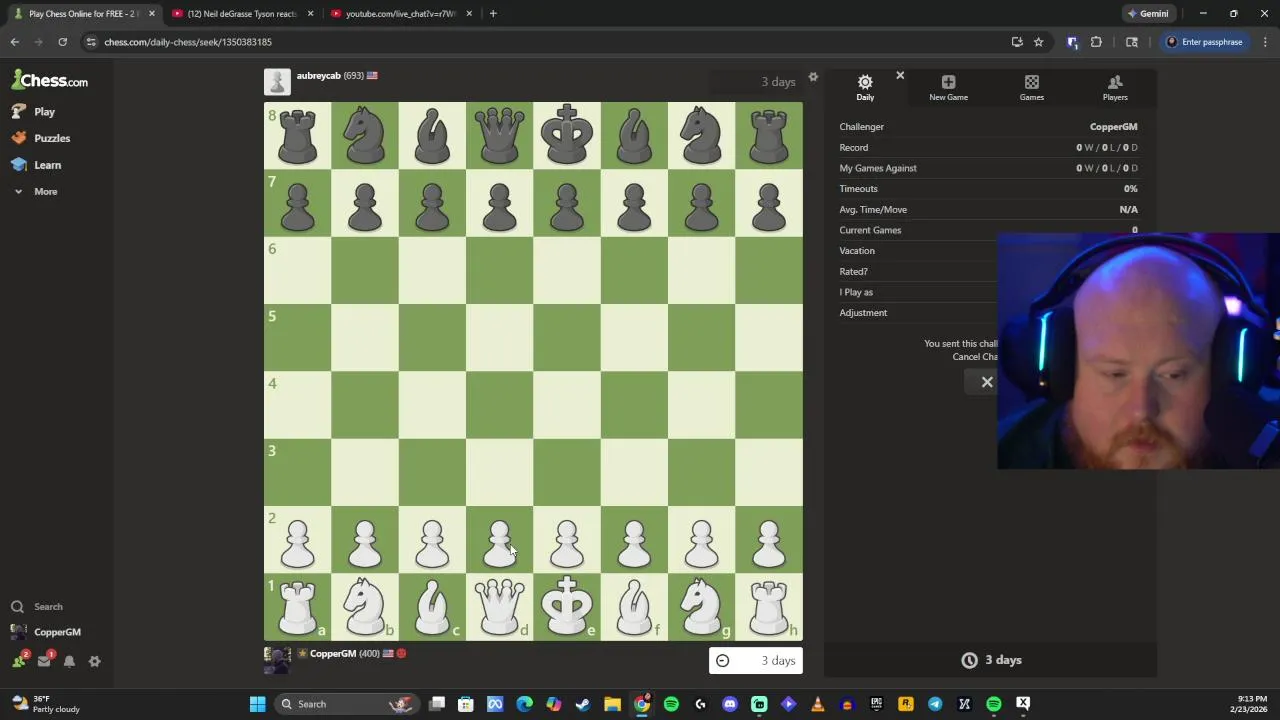The image size is (1280, 720).
Task: Switch to the Players tab
Action: pyautogui.click(x=1115, y=87)
